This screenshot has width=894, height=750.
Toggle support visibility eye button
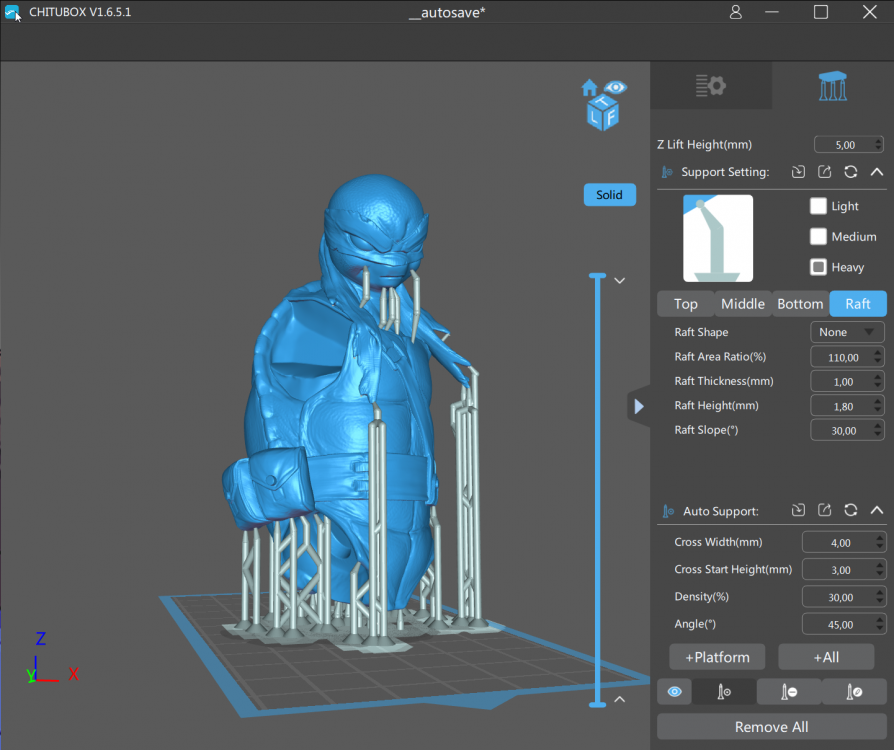[674, 692]
